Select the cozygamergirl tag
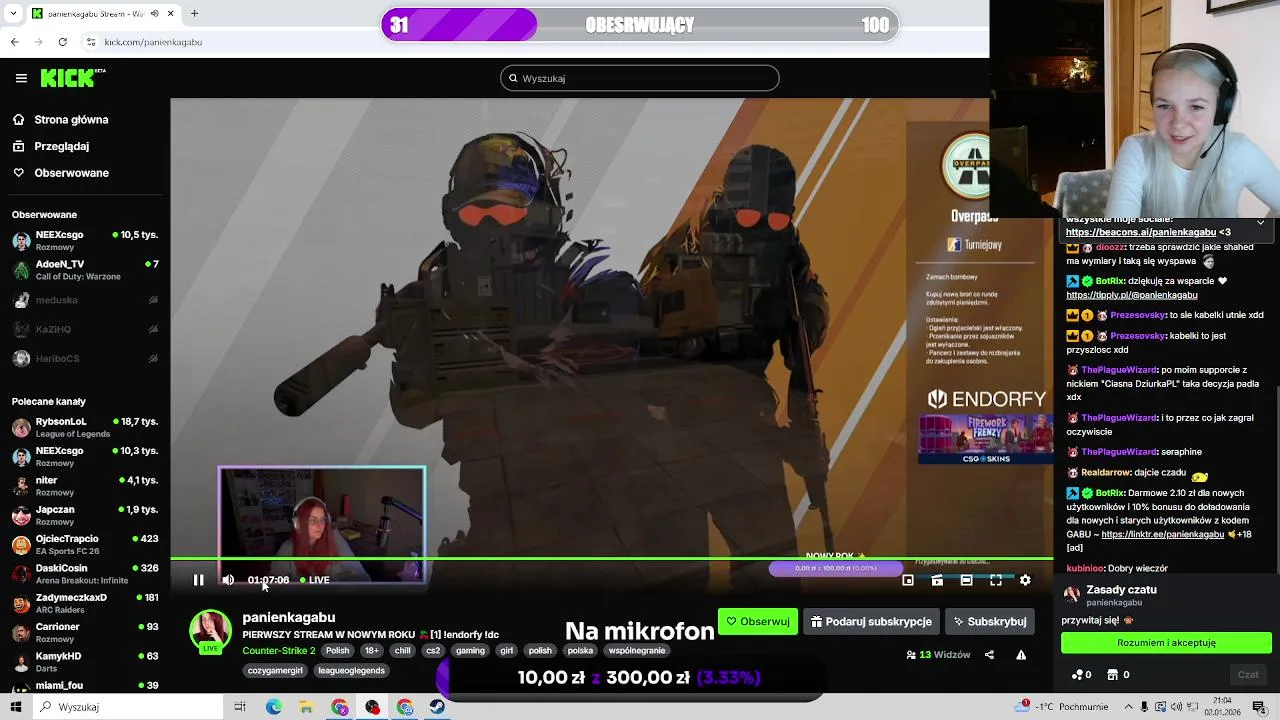Viewport: 1280px width, 720px height. click(x=275, y=670)
